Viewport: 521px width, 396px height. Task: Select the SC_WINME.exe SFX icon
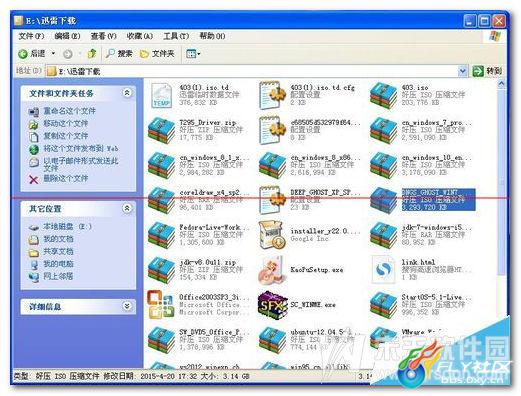coord(272,305)
